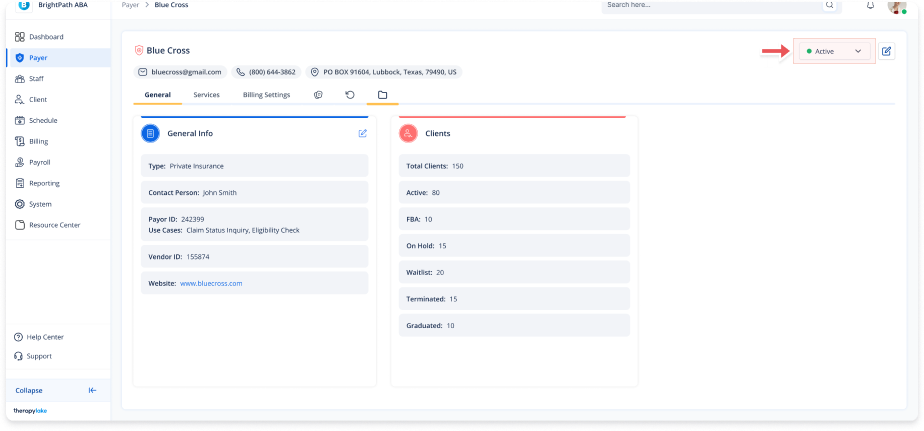Open the folder documents tab

tap(382, 95)
